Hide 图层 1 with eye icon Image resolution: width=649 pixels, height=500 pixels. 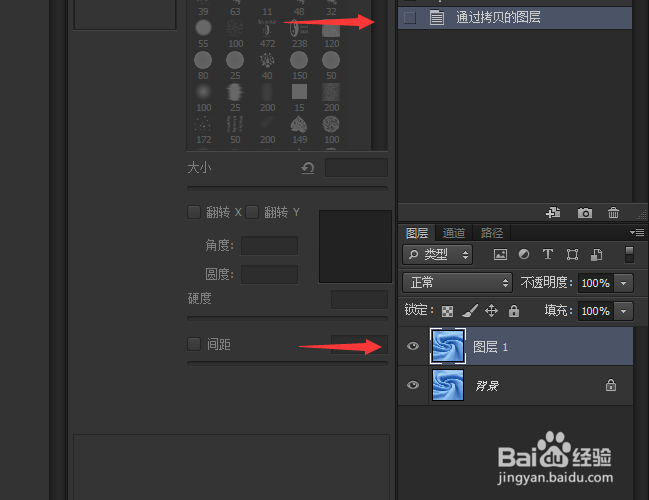coord(413,346)
